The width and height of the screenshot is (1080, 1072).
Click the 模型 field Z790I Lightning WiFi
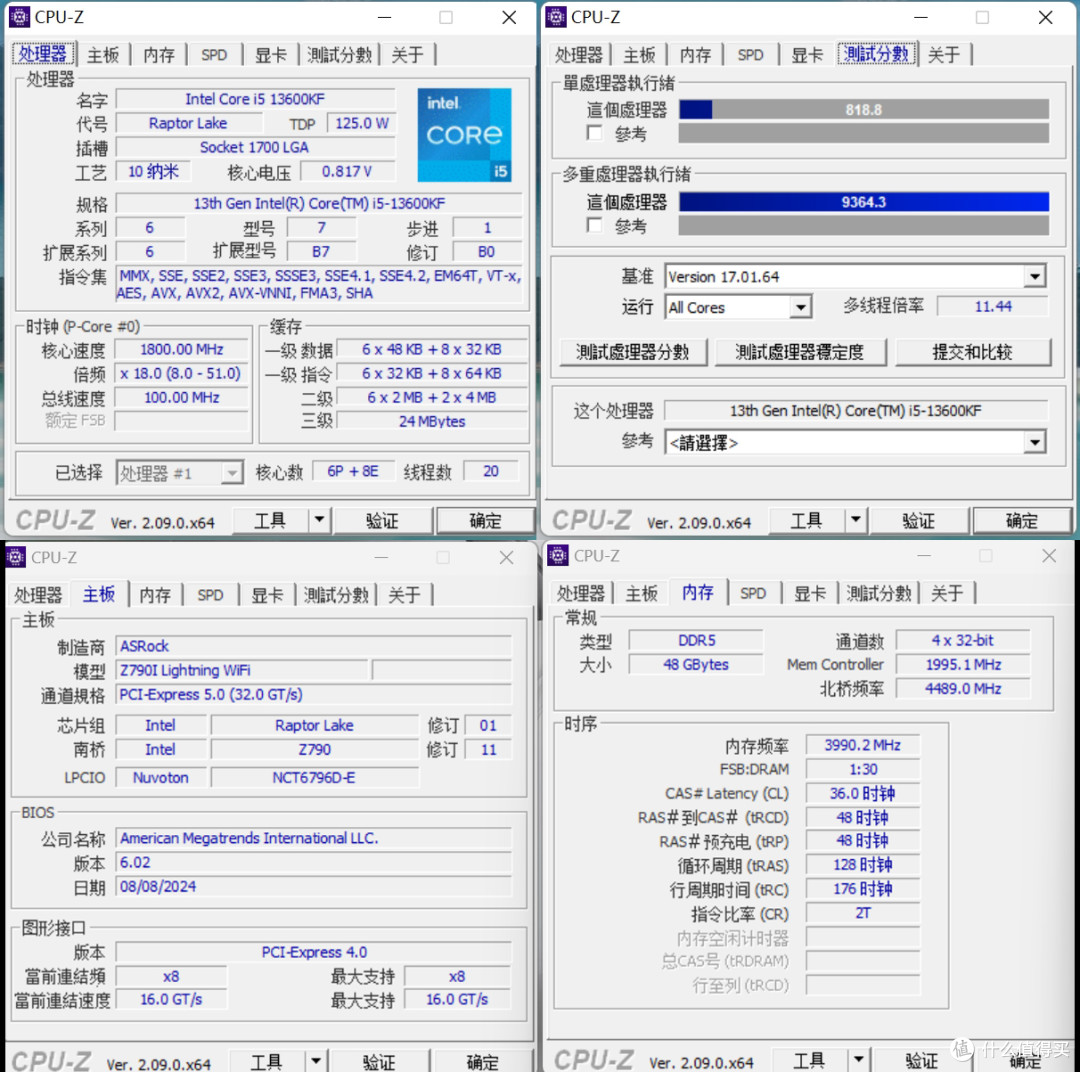point(242,670)
